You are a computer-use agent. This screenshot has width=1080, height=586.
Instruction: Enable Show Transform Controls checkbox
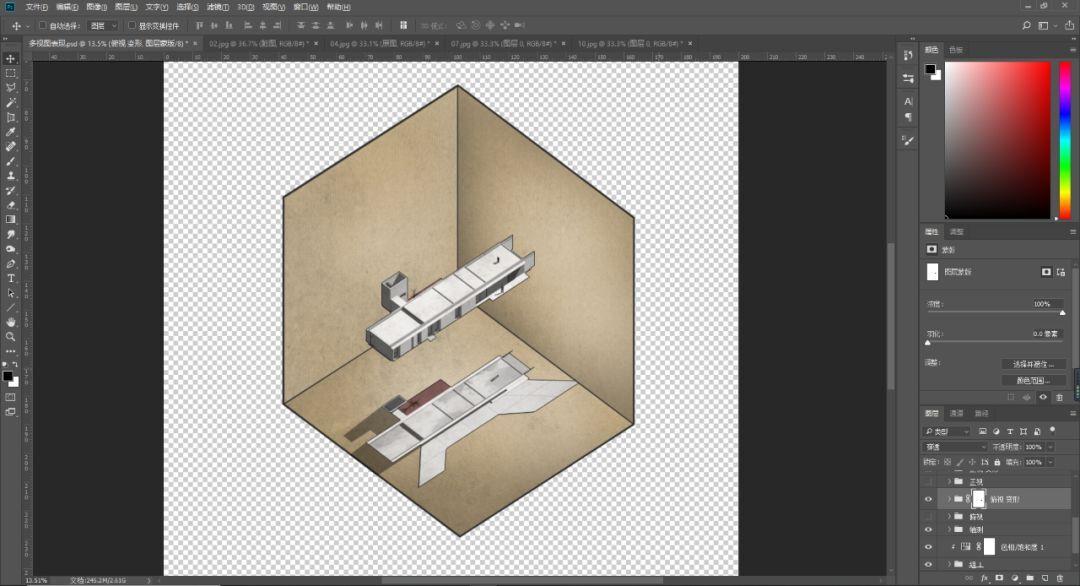[132, 25]
